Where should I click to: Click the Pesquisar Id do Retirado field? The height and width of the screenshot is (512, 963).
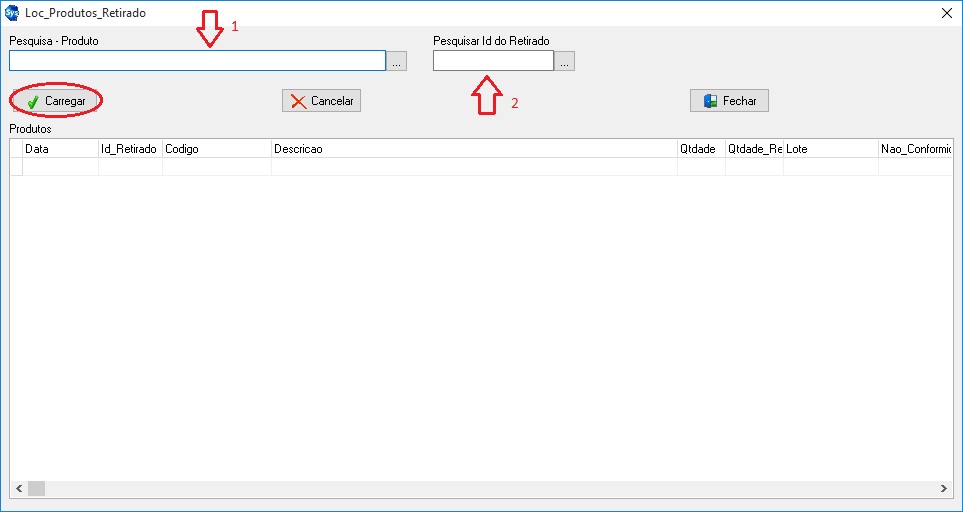coord(493,61)
